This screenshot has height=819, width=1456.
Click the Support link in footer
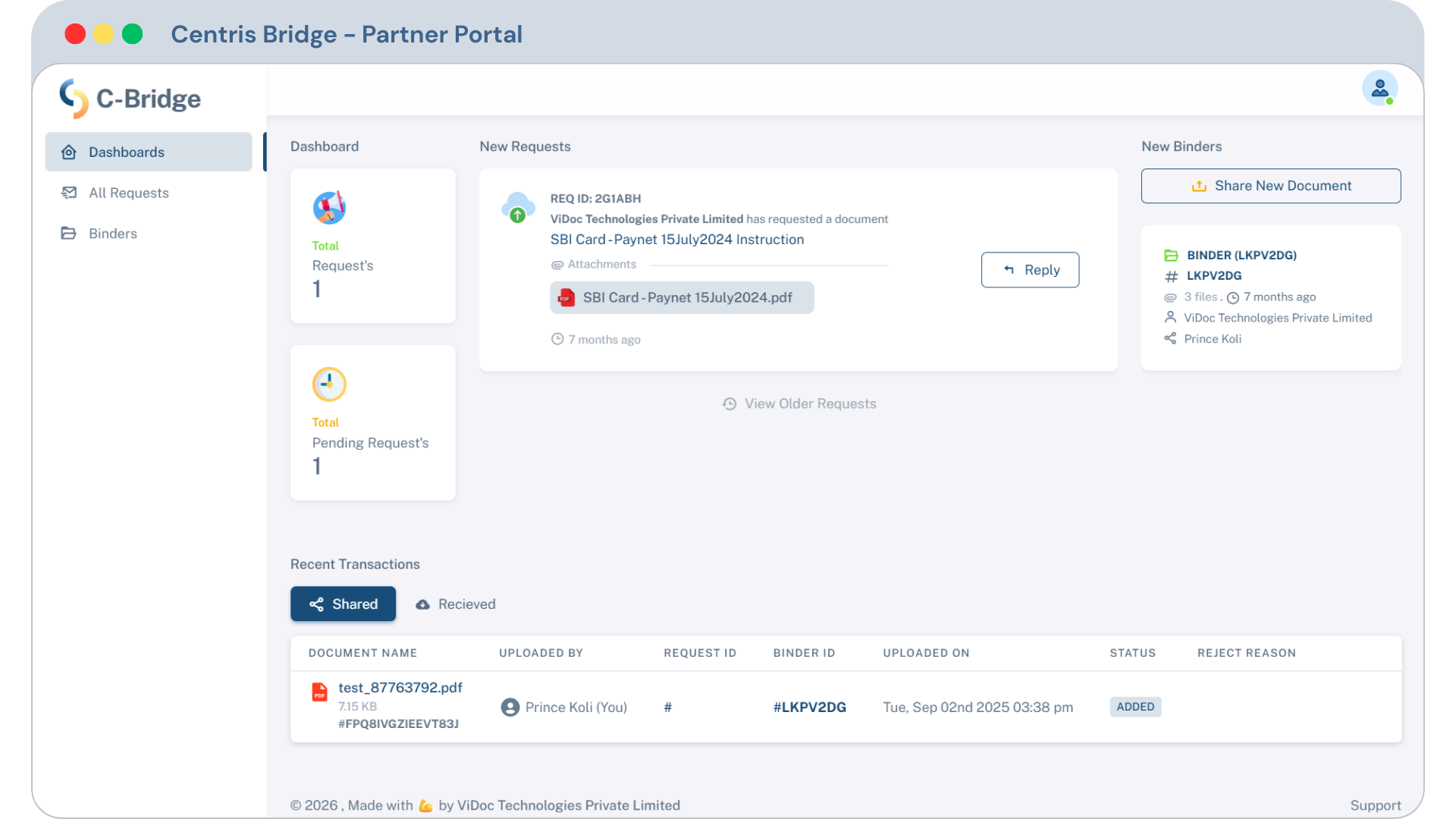(1375, 805)
